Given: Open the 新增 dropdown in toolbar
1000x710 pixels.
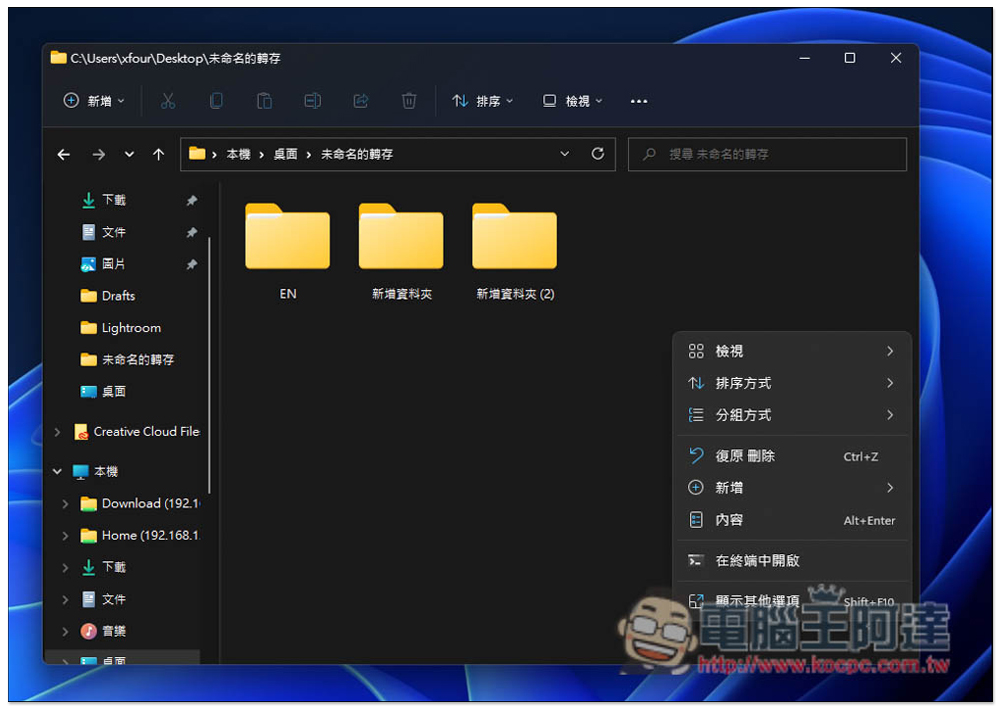Looking at the screenshot, I should 94,101.
